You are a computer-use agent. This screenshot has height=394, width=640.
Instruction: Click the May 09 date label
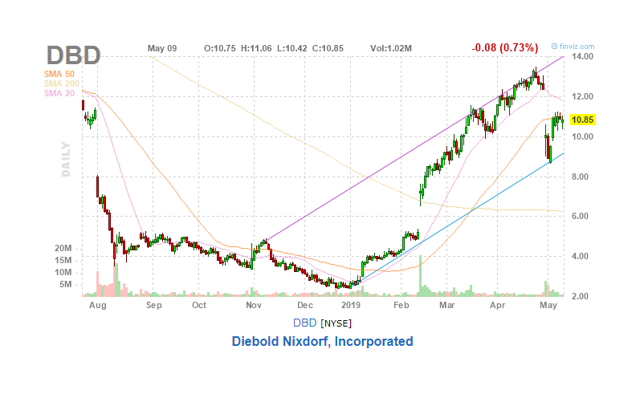[x=162, y=48]
